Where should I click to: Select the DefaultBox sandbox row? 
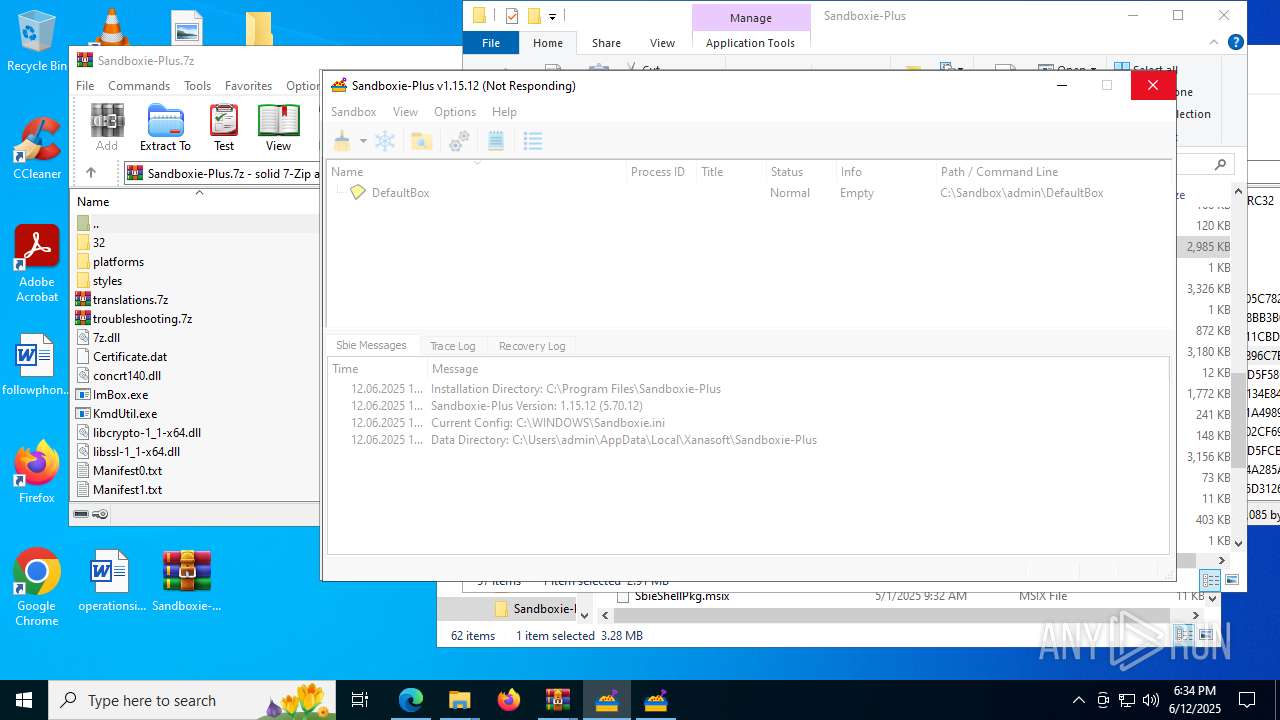pos(750,193)
